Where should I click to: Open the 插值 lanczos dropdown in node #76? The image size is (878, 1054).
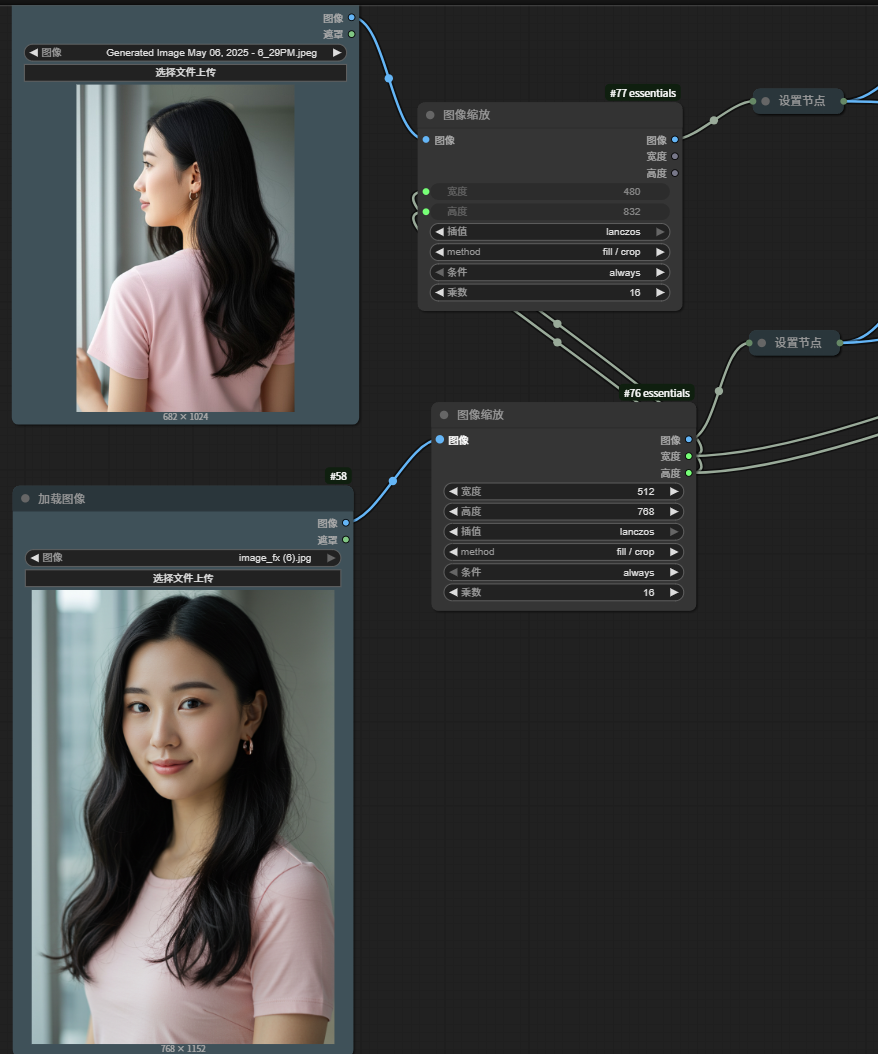(563, 532)
